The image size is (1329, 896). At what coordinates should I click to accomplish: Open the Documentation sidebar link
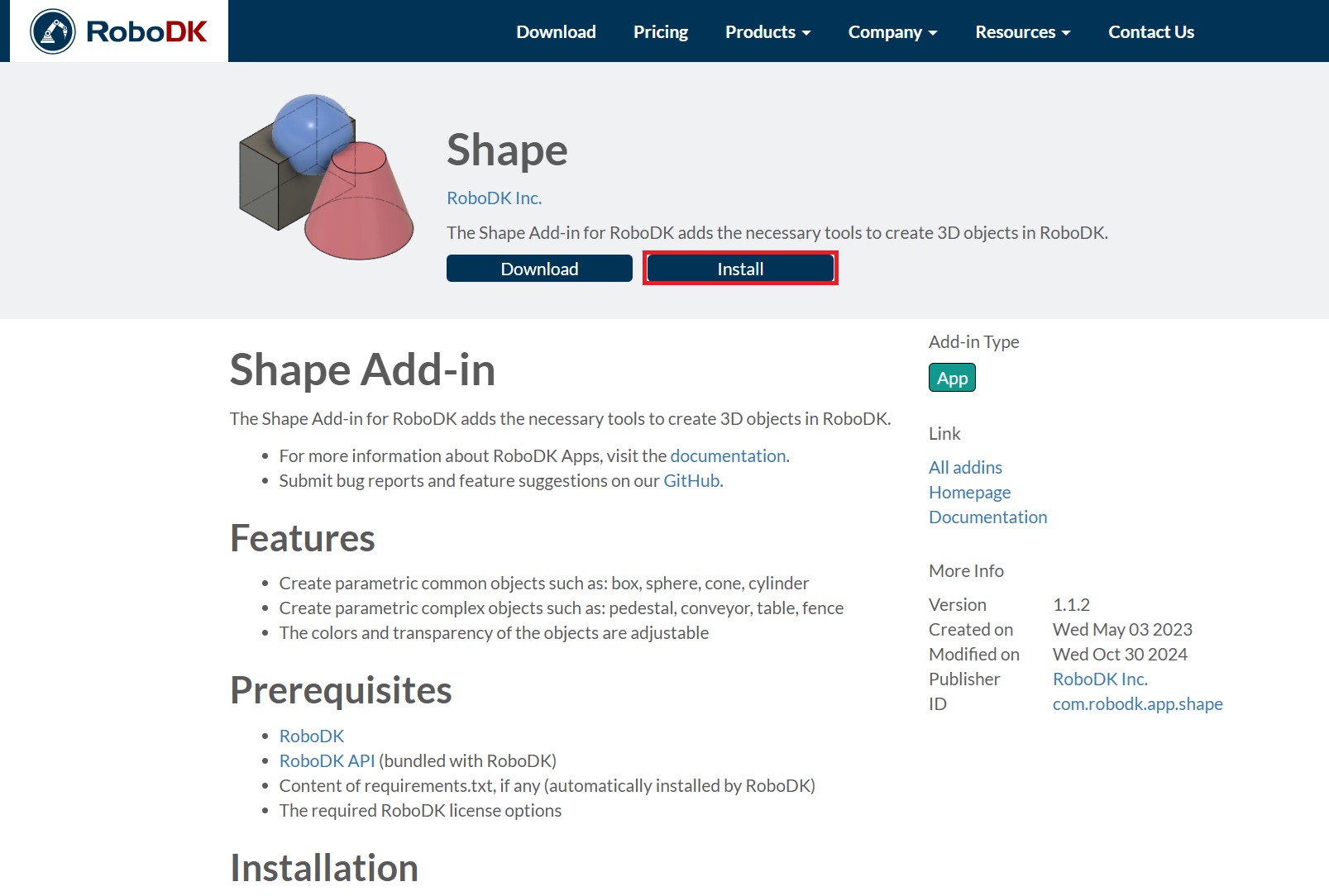(987, 517)
